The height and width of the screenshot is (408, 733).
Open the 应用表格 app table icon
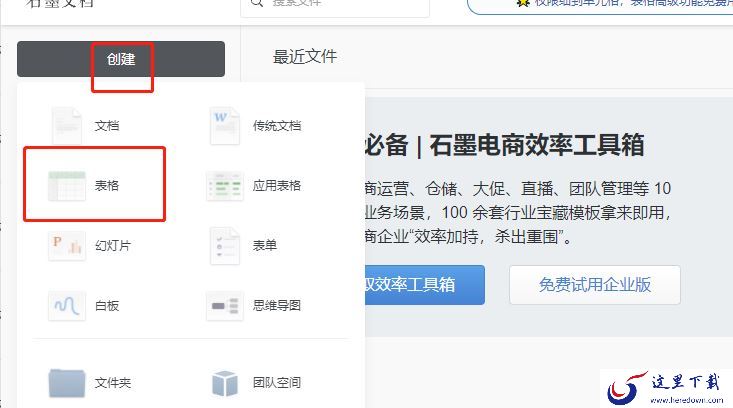point(225,186)
